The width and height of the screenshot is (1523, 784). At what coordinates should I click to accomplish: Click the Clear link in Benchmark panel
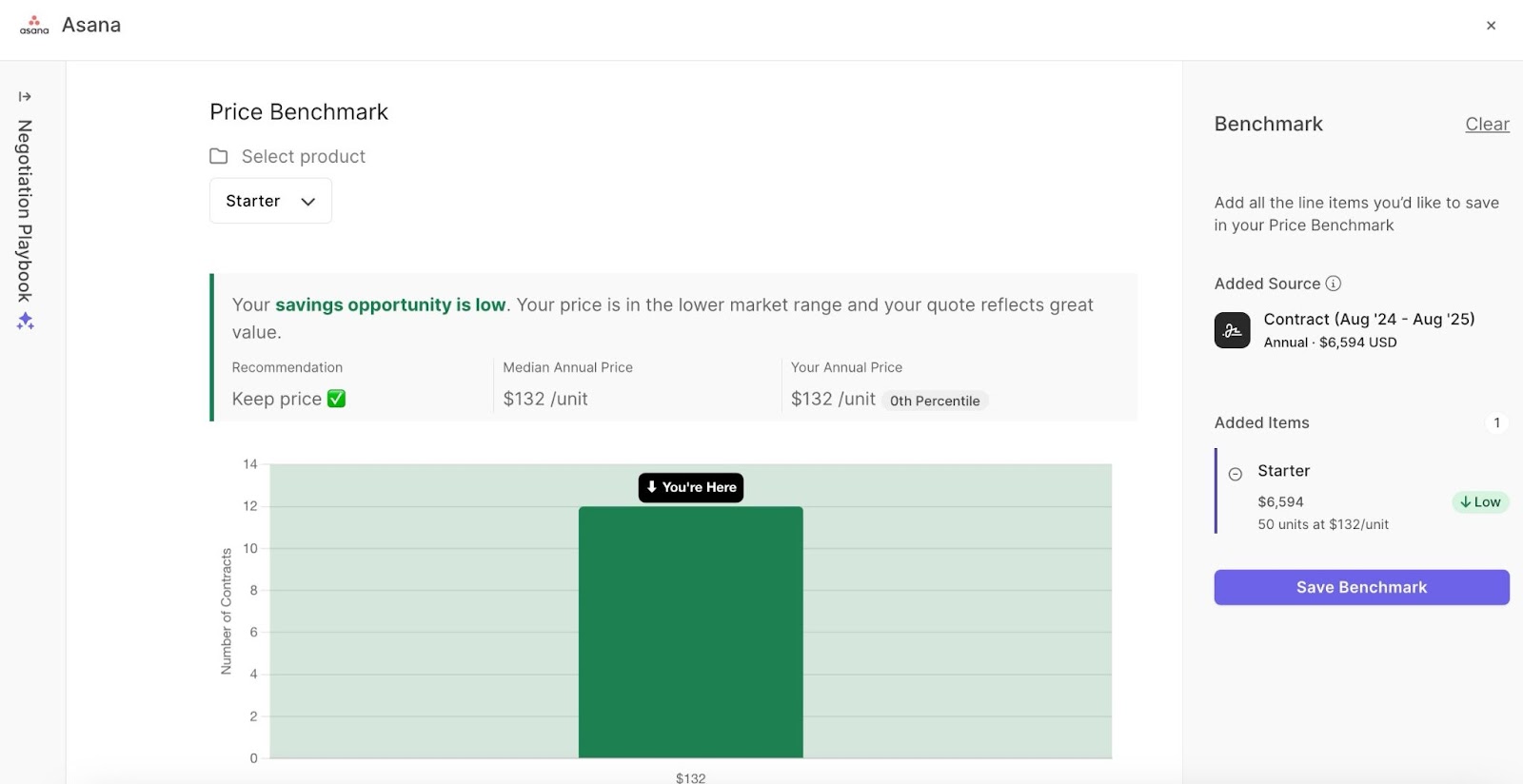click(x=1487, y=124)
